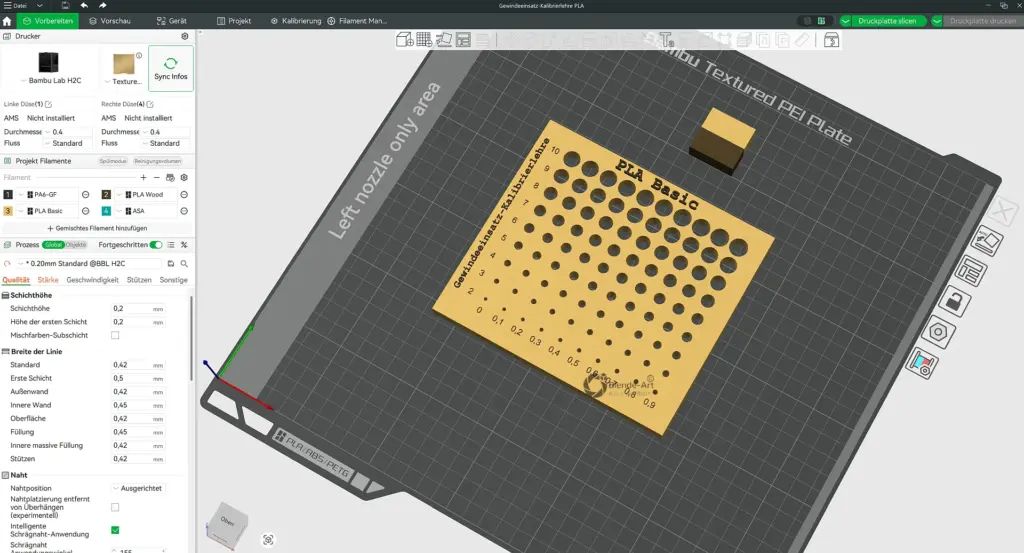Open the Geschwindigkeit settings tab
Image resolution: width=1024 pixels, height=553 pixels.
(x=92, y=280)
